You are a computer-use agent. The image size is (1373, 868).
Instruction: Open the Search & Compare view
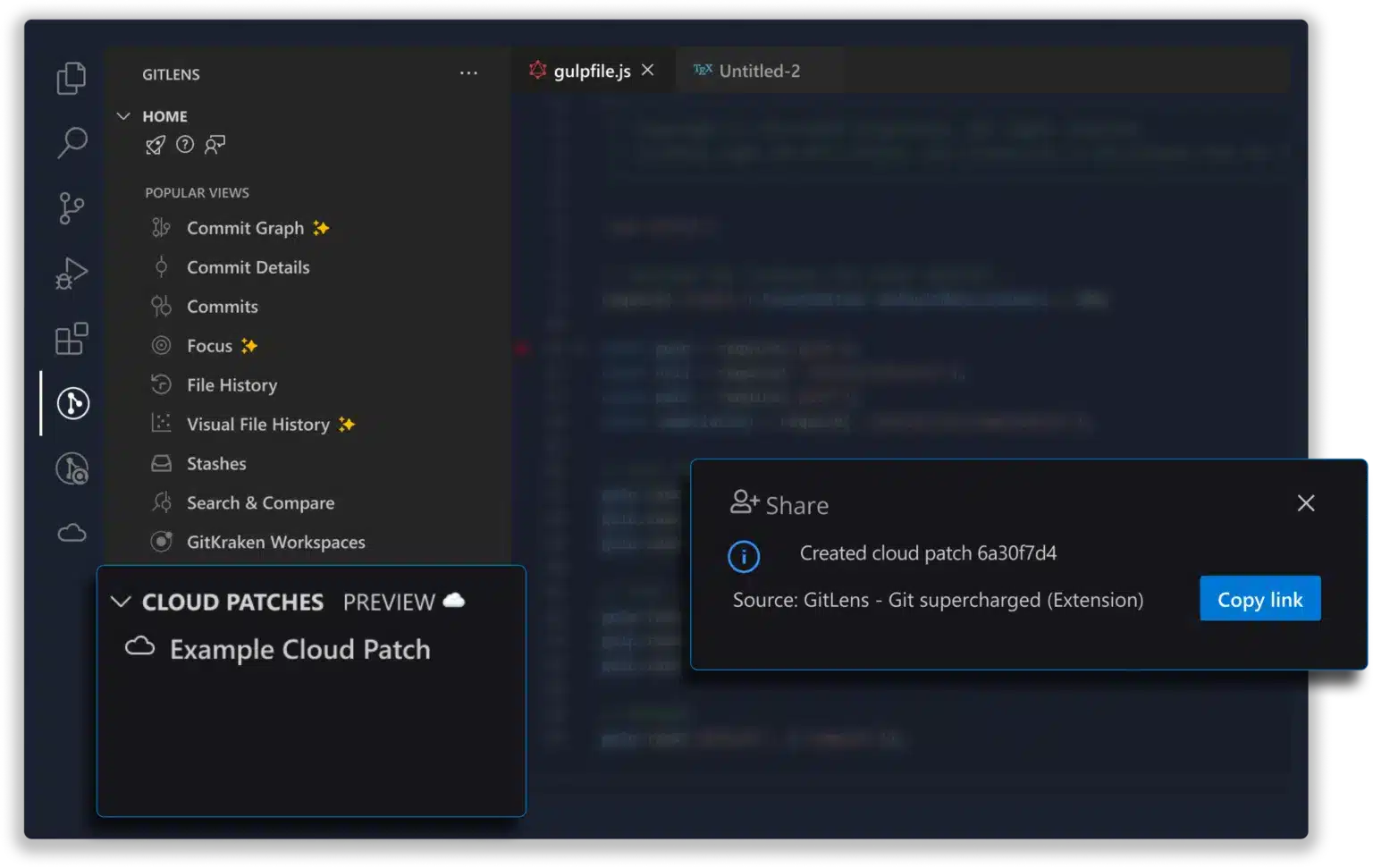tap(260, 503)
